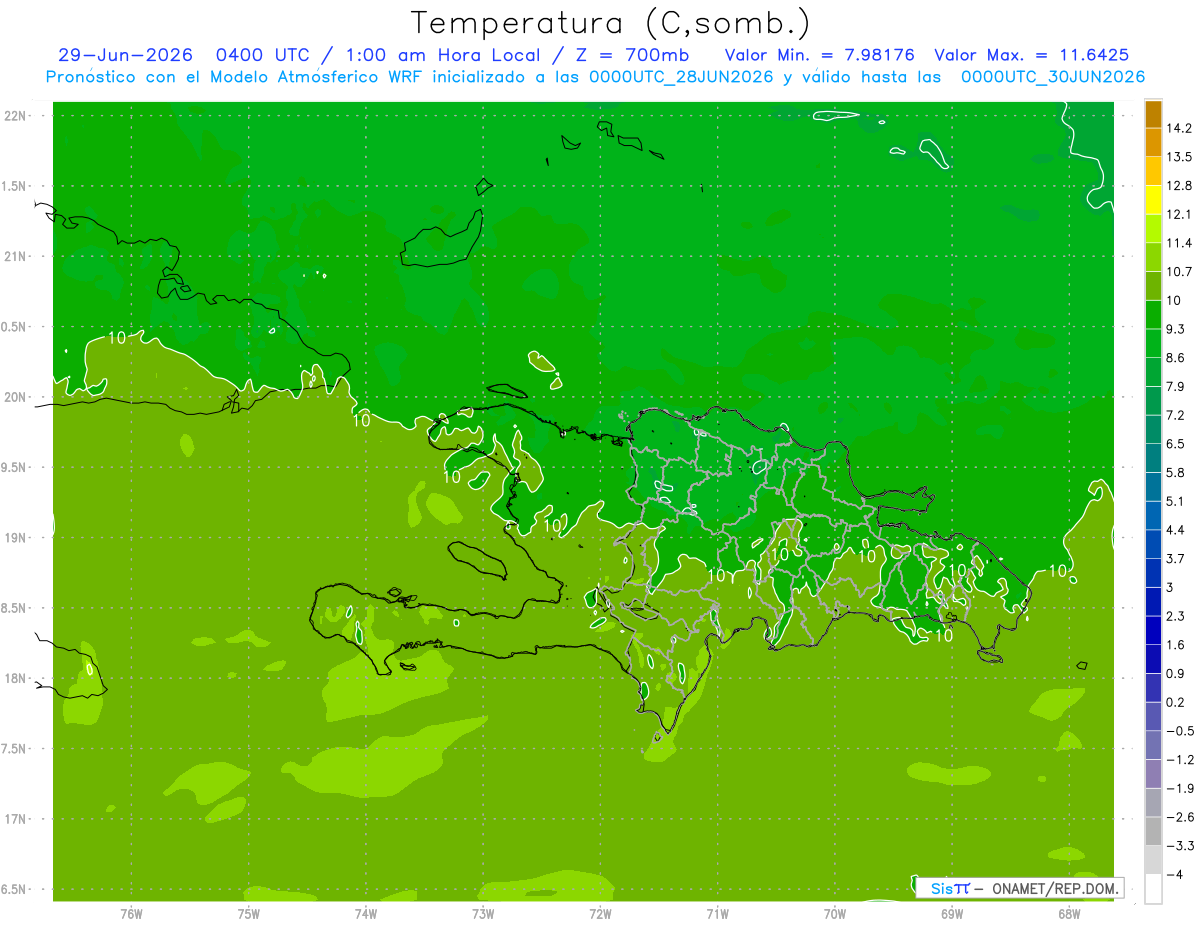1200x927 pixels.
Task: Click the '70W' longitude axis label
Action: point(835,913)
